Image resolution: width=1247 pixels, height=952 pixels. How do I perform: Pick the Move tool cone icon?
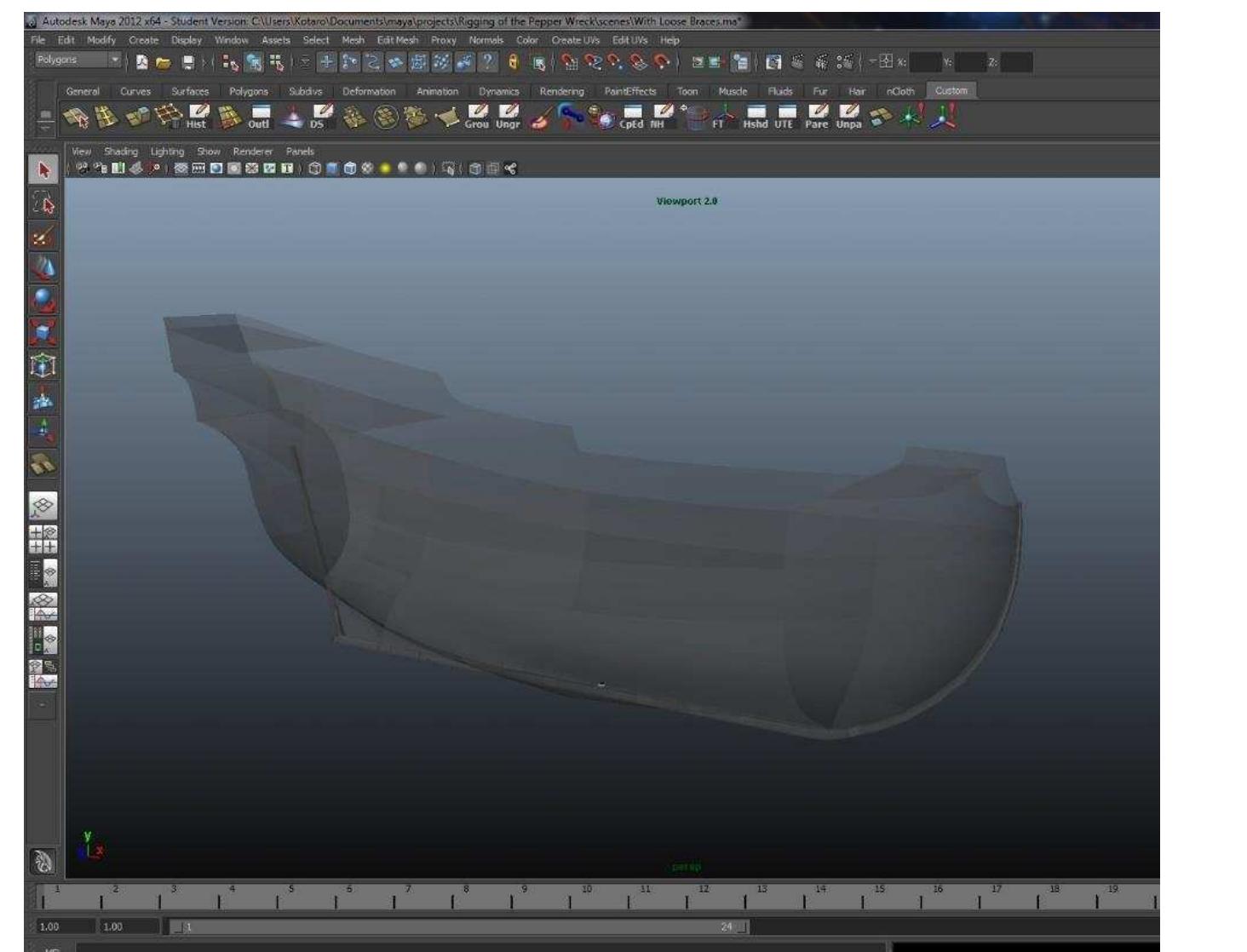(x=44, y=268)
